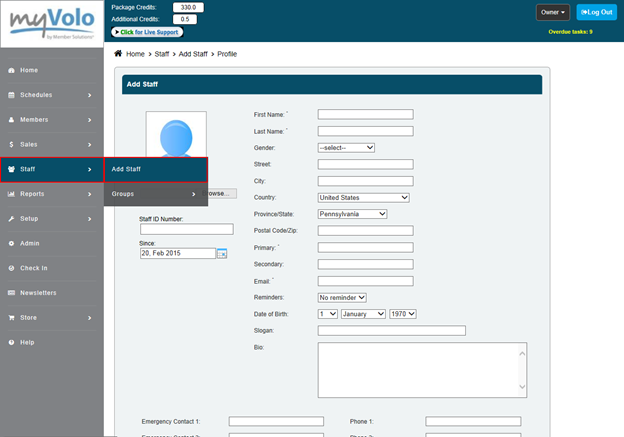Open the Gender select dropdown
This screenshot has height=437, width=624.
(x=346, y=147)
